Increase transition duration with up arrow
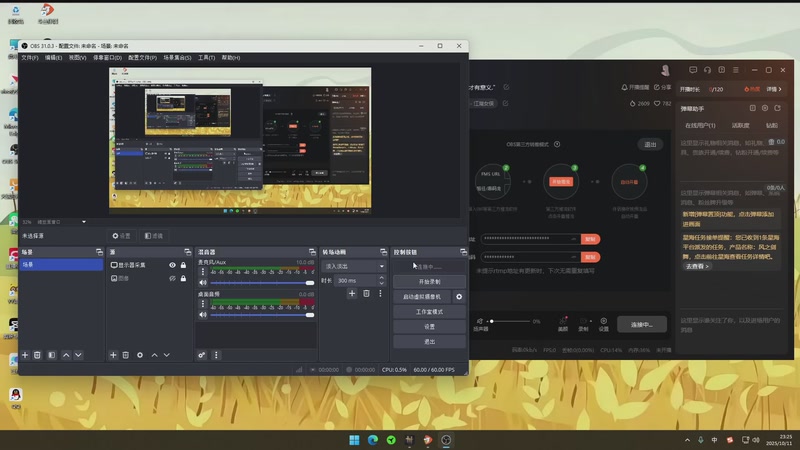The image size is (800, 450). point(382,278)
